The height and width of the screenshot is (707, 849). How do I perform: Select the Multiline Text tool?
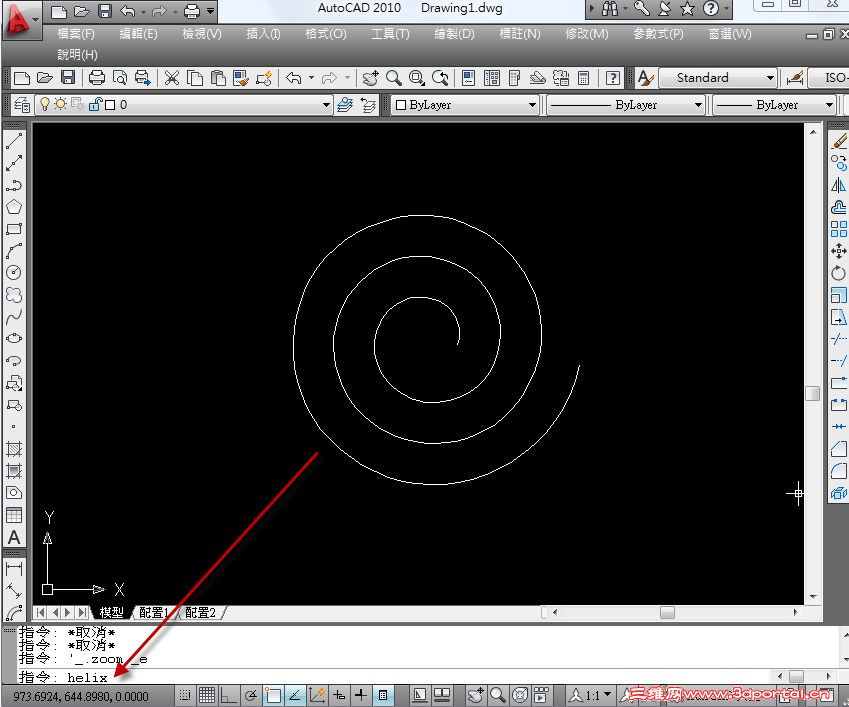[x=14, y=537]
